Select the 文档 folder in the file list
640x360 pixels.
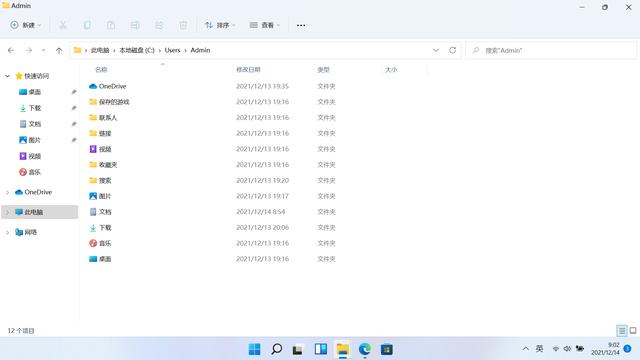click(x=105, y=212)
